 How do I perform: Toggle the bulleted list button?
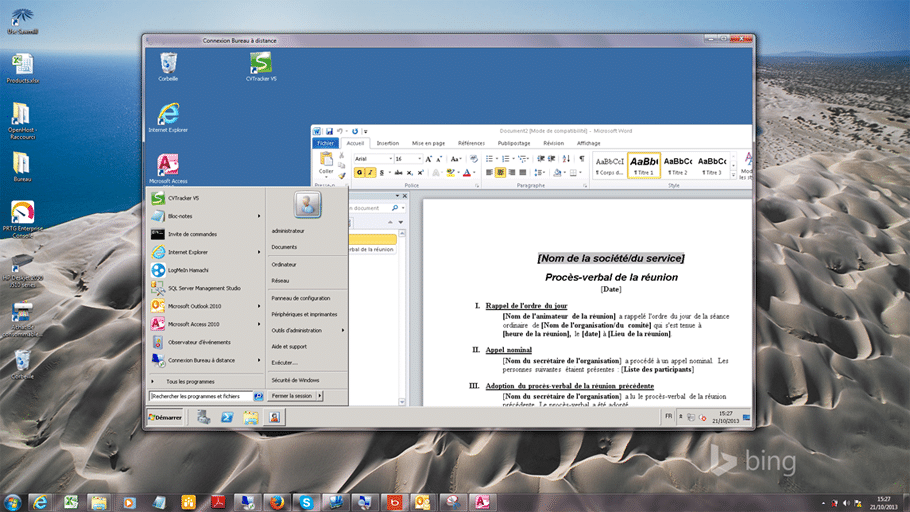489,158
